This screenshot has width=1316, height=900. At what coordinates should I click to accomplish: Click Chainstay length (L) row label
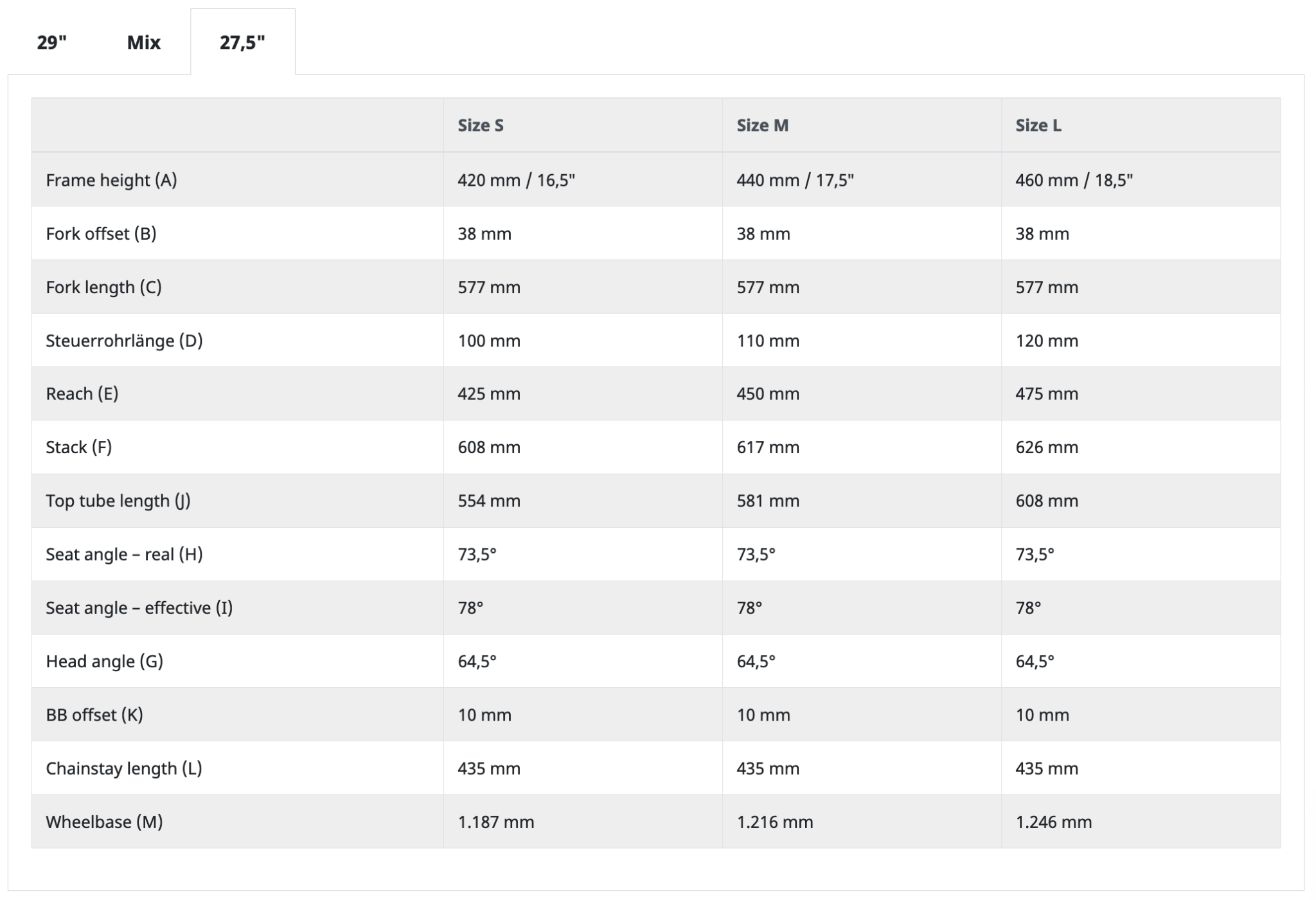point(123,768)
